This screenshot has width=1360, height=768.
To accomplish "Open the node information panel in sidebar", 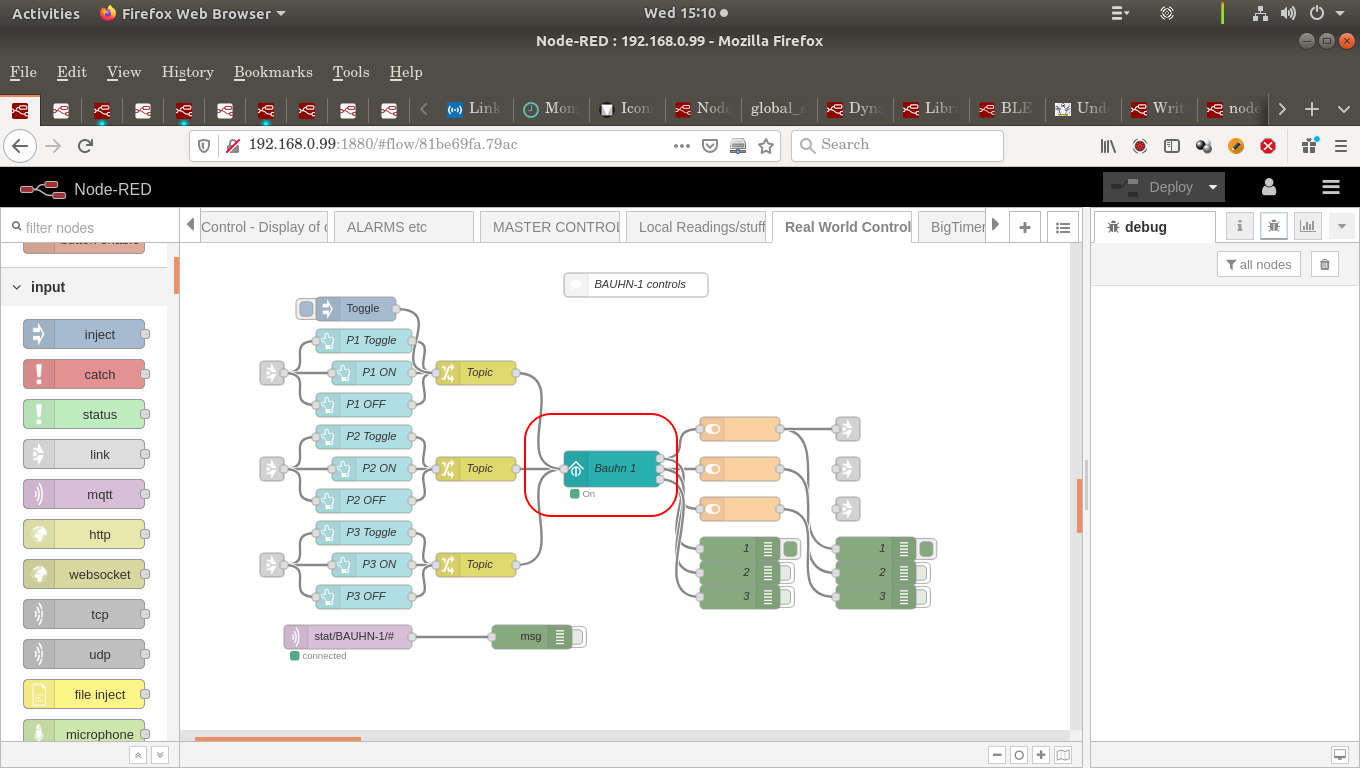I will coord(1239,226).
